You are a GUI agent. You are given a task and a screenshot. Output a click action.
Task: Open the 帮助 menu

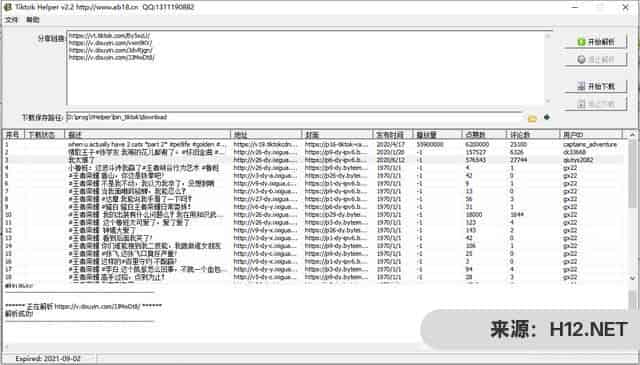click(x=33, y=20)
